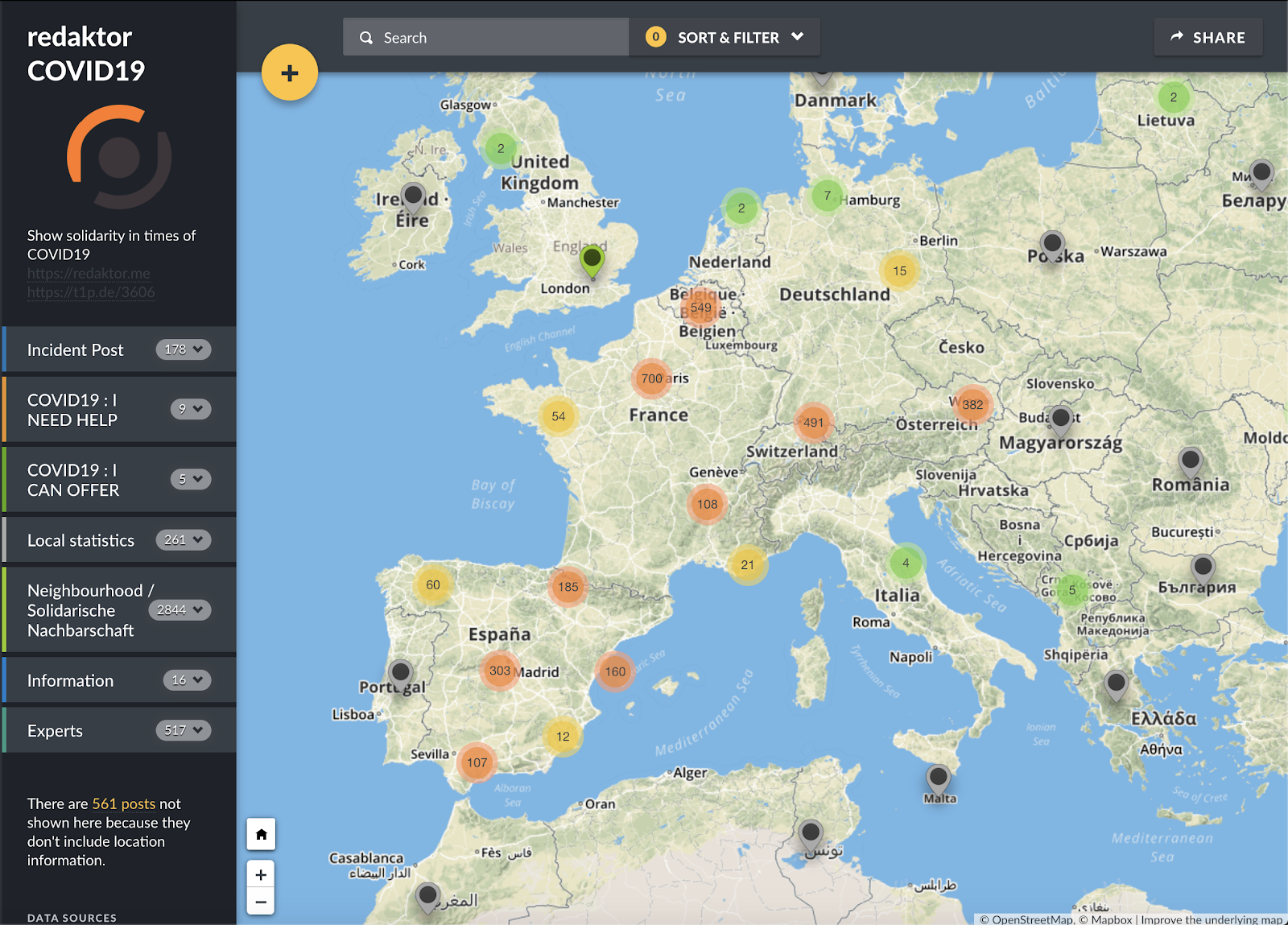
Task: Click the yellow add post plus button
Action: pos(290,72)
